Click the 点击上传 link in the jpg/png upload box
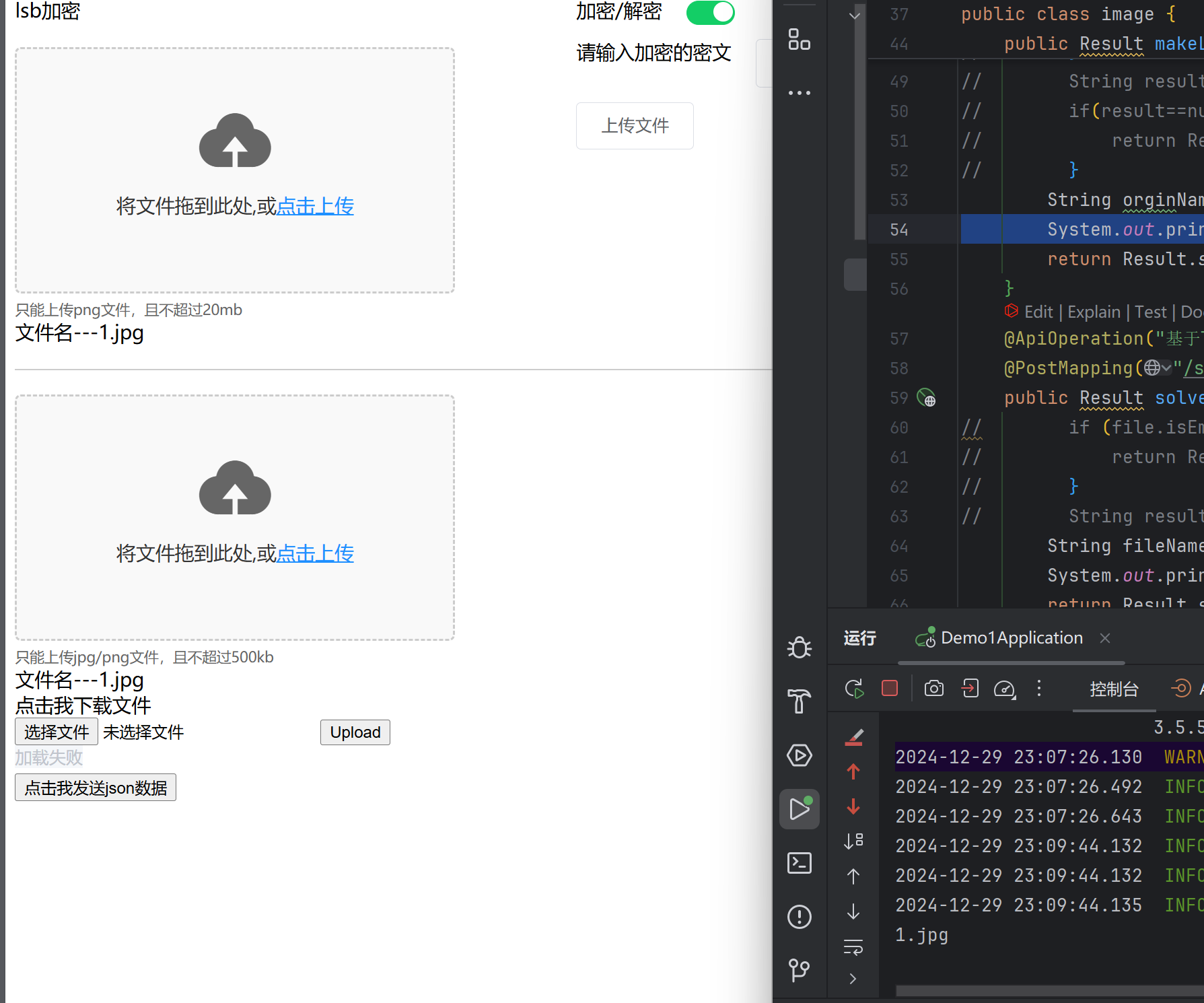 click(x=315, y=553)
